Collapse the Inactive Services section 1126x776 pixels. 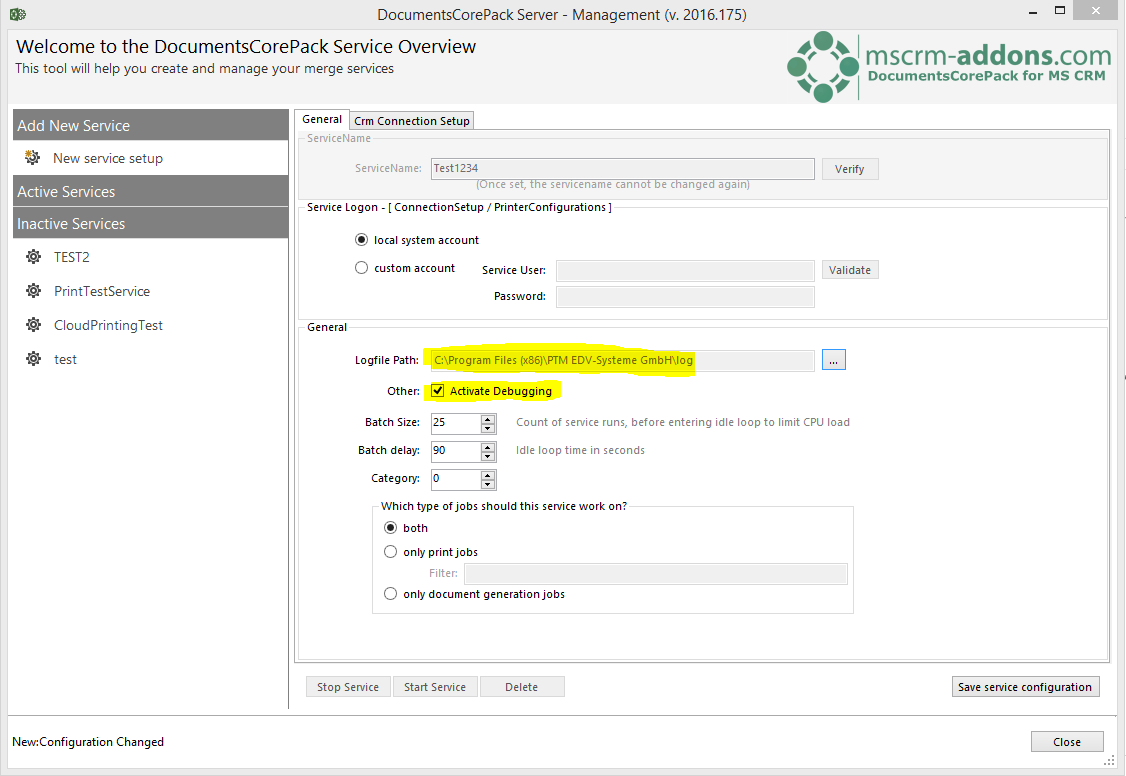[150, 224]
